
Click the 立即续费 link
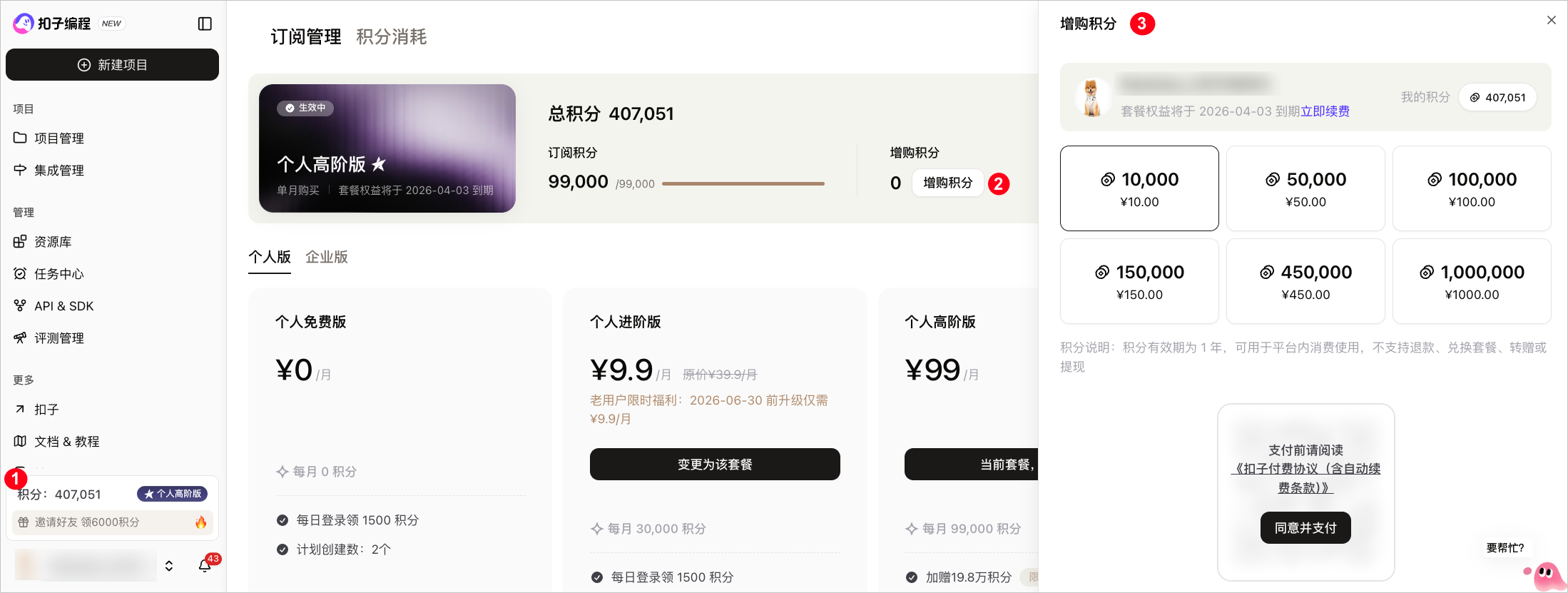pyautogui.click(x=1325, y=111)
